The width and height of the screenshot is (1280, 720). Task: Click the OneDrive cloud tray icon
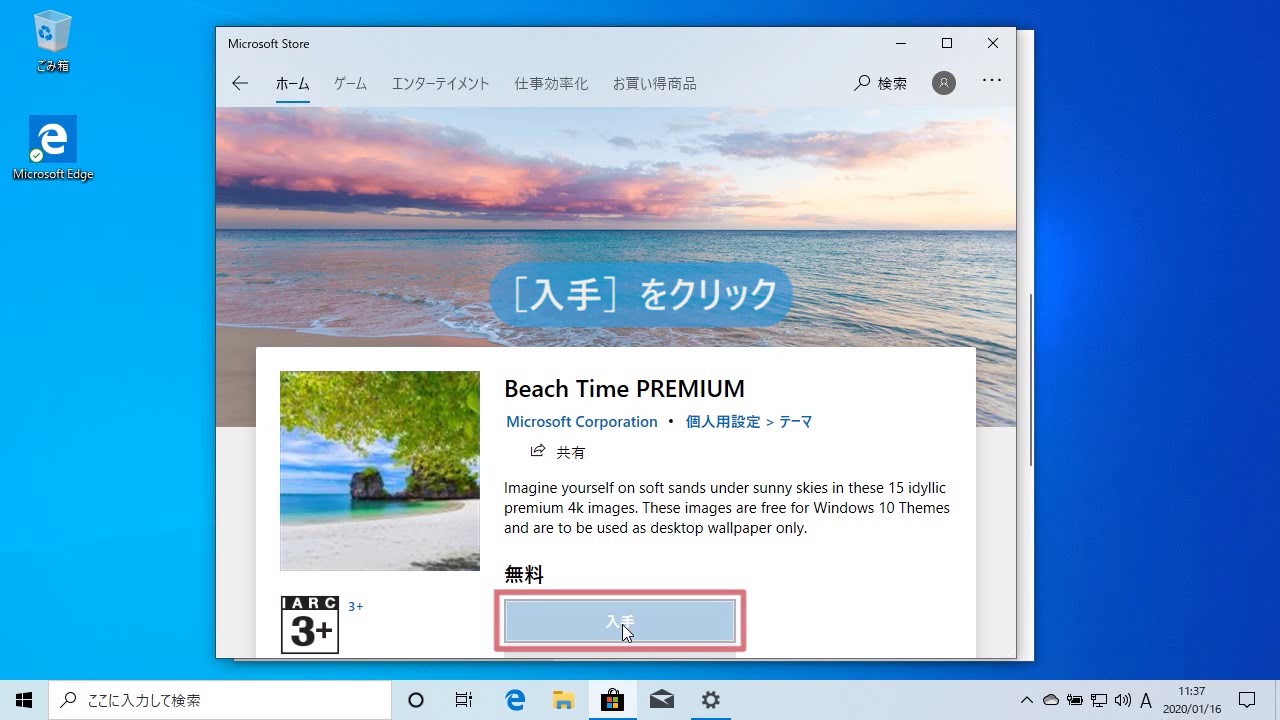point(1050,700)
